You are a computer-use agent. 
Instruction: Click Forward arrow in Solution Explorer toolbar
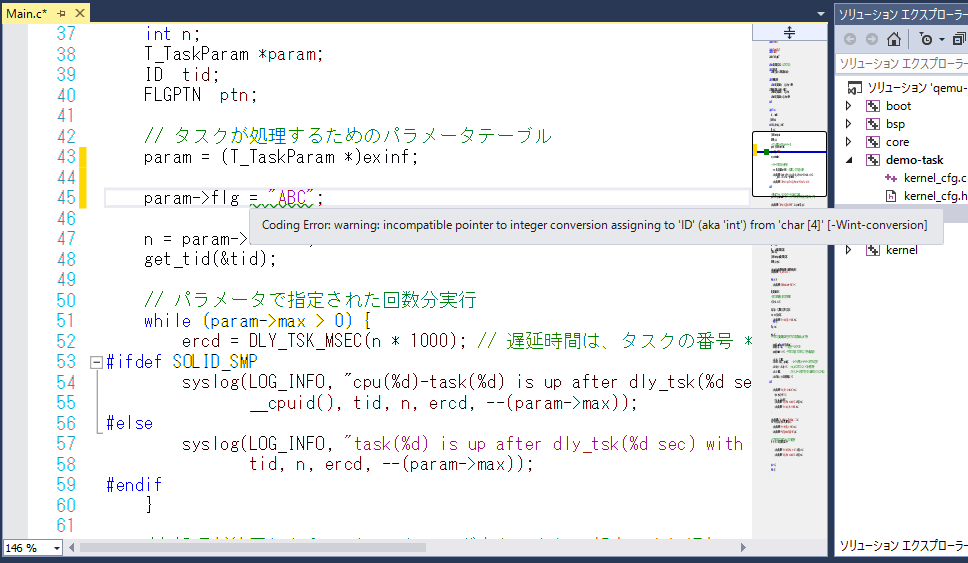(x=871, y=39)
